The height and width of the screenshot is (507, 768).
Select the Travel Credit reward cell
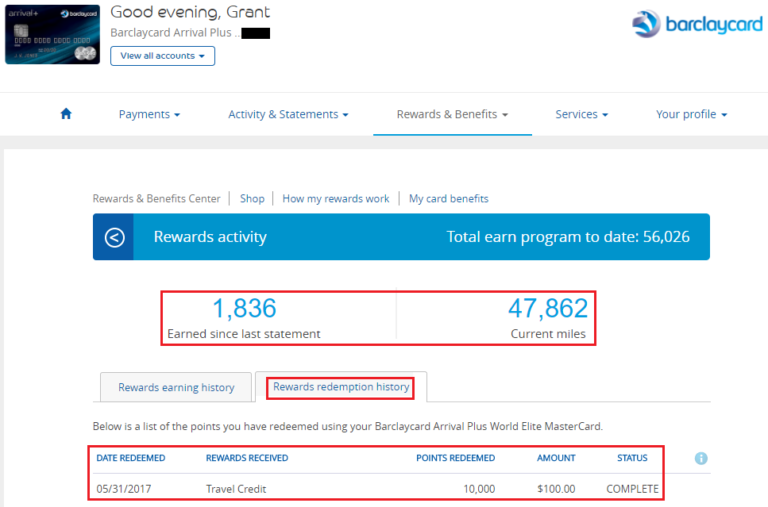tap(236, 489)
